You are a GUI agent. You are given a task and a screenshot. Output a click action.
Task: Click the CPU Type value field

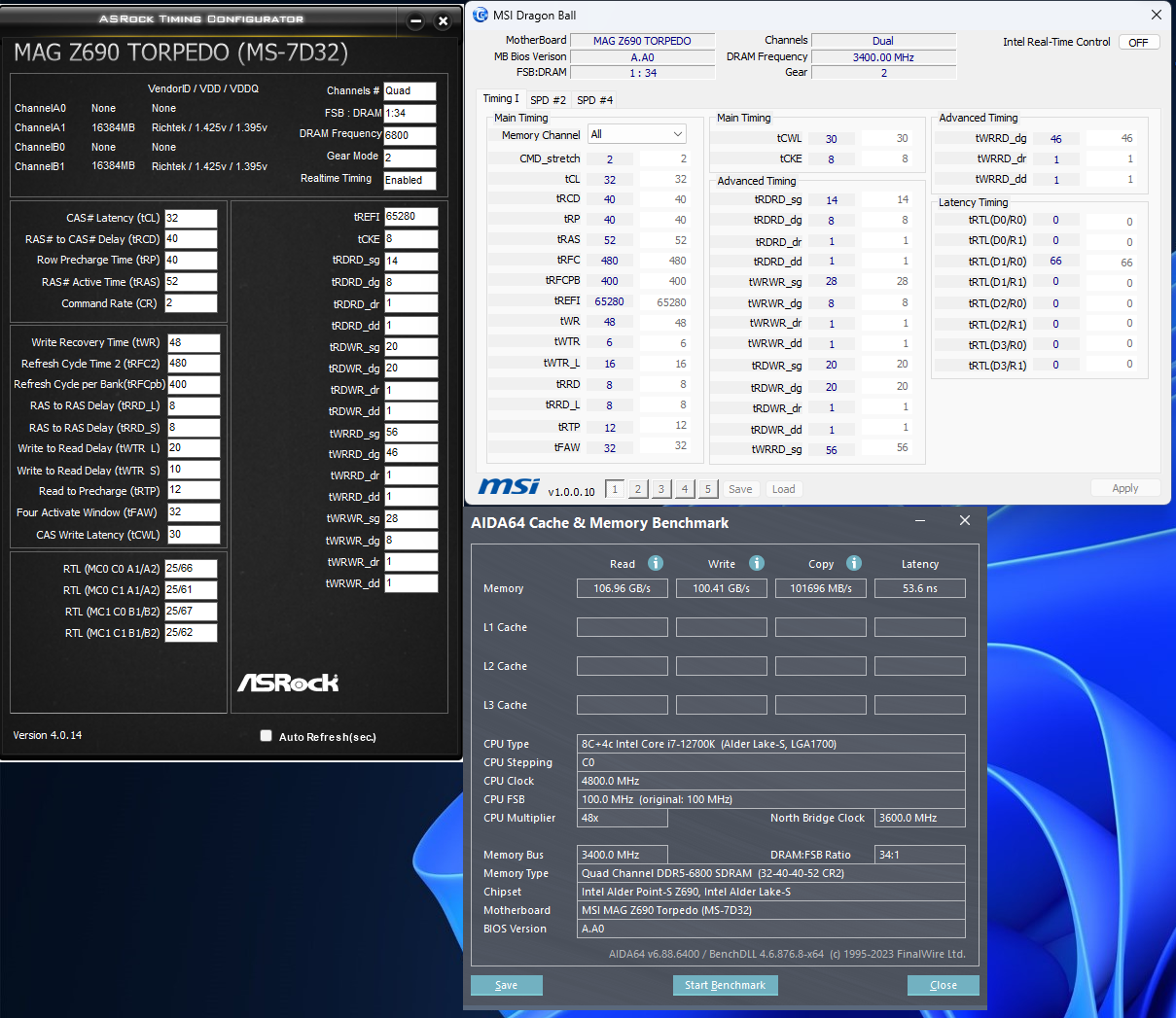coord(771,744)
